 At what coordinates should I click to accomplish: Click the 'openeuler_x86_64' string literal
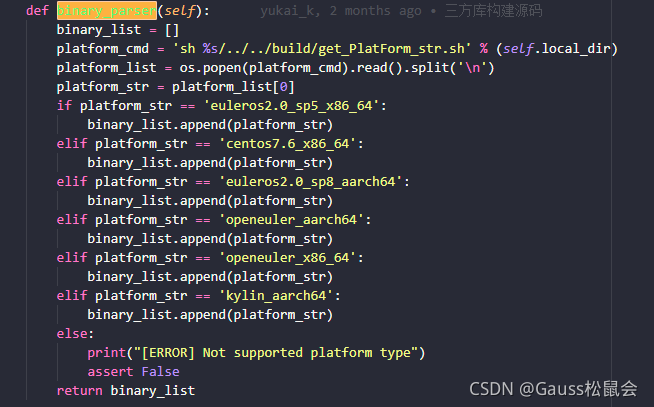287,257
